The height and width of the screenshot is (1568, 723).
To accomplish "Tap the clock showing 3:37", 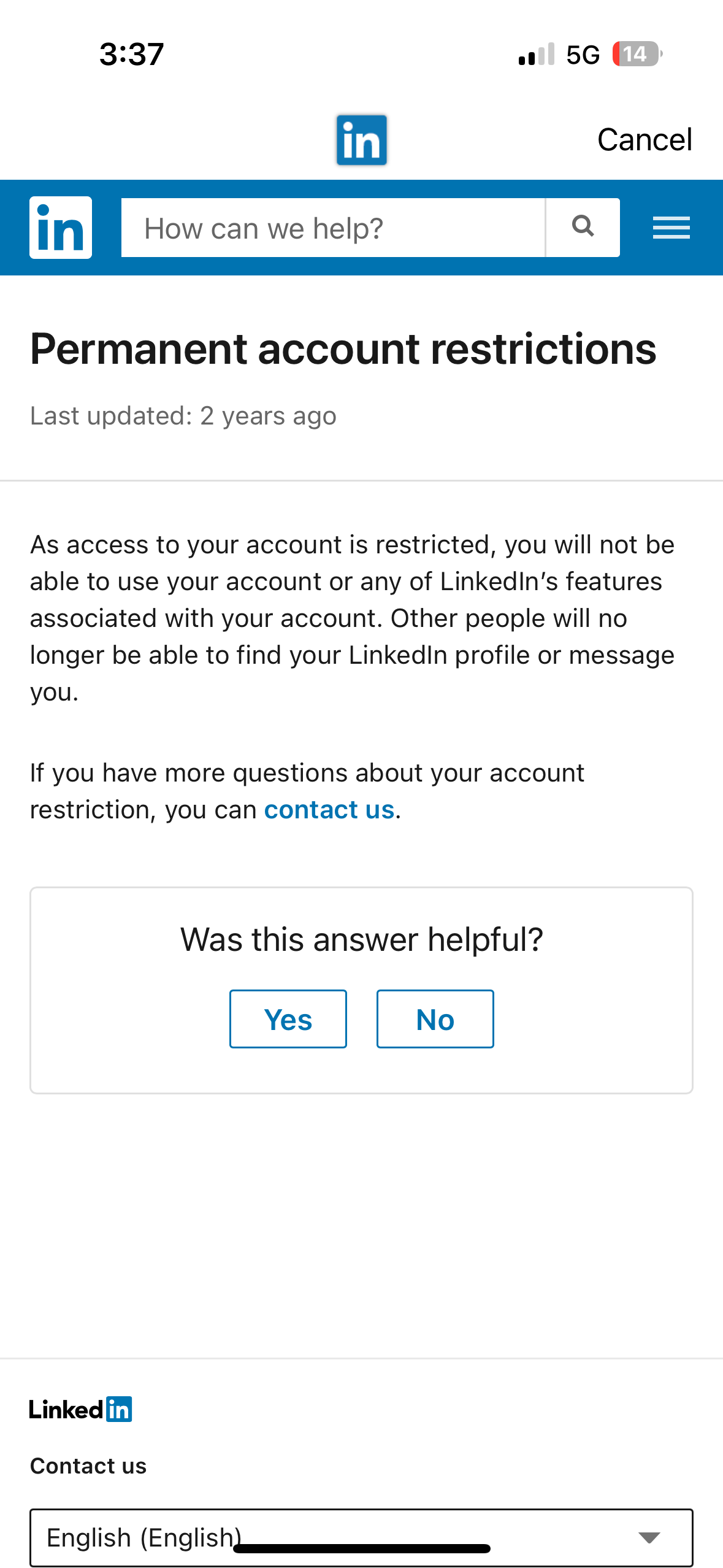I will click(132, 55).
